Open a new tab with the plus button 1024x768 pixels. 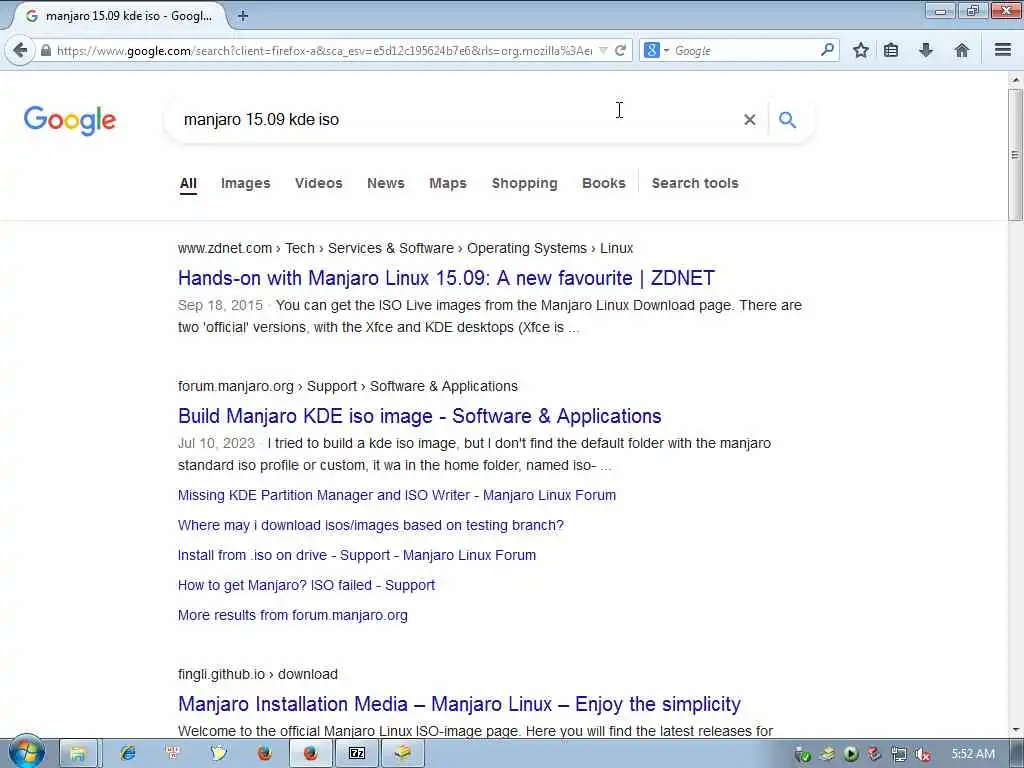(x=243, y=16)
